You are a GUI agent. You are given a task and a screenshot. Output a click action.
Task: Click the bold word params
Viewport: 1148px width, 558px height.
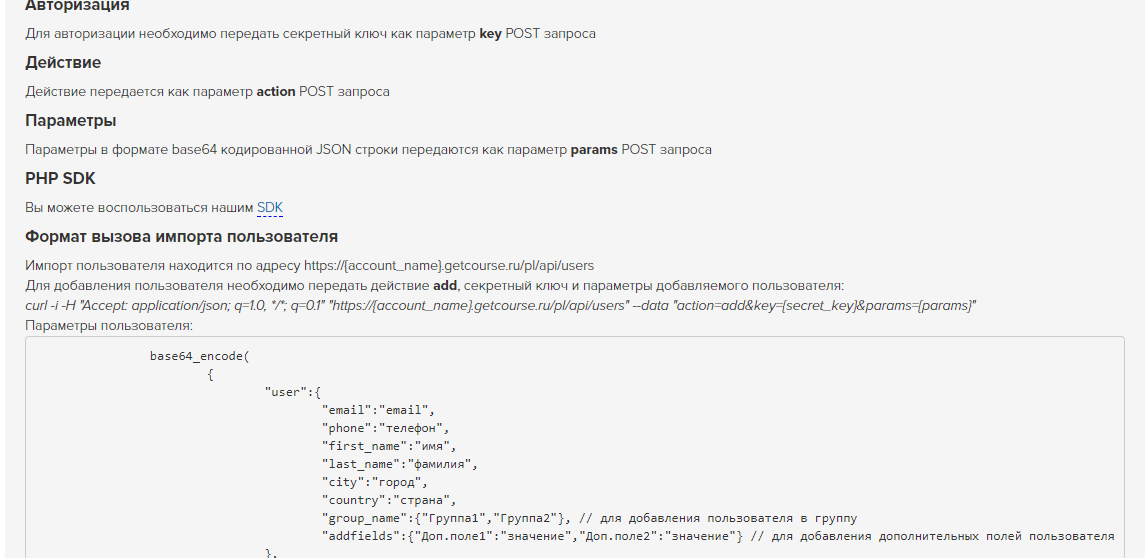pos(594,149)
